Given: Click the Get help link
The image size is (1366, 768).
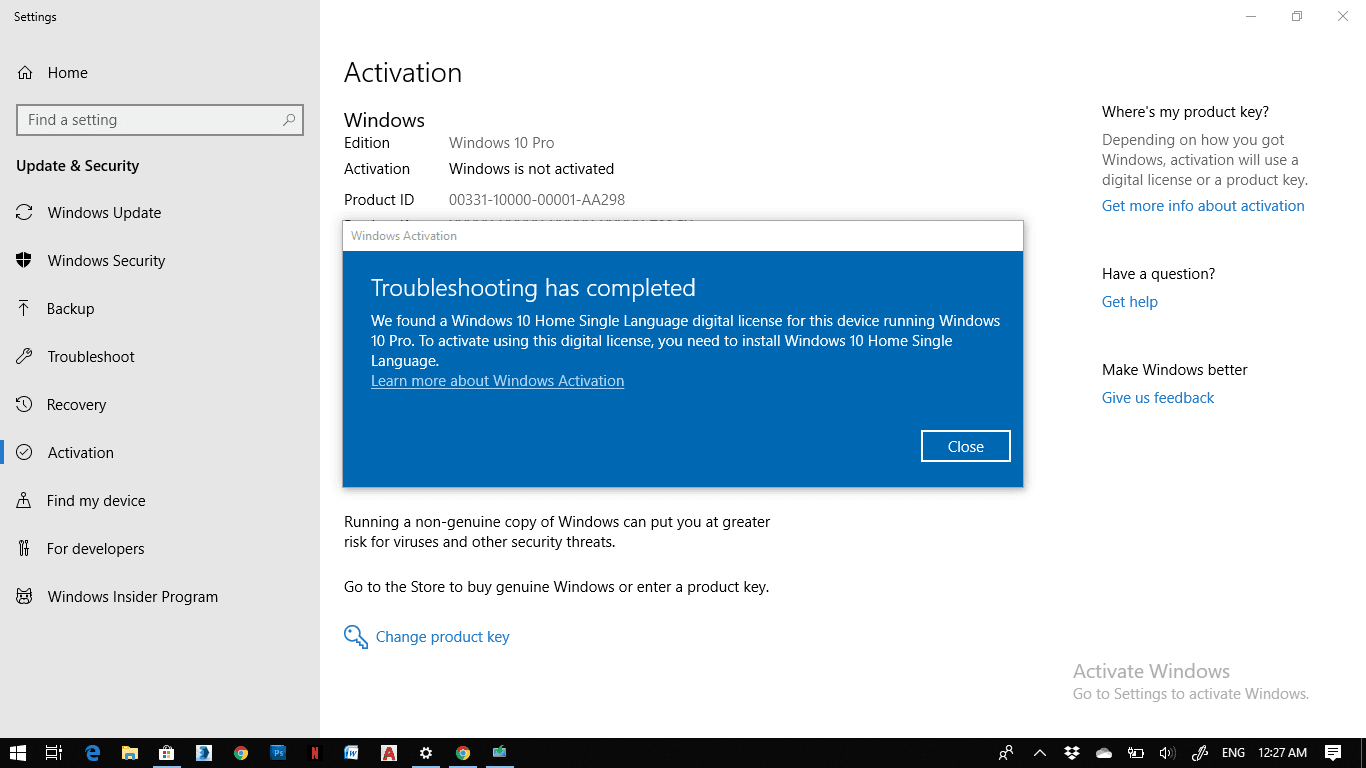Looking at the screenshot, I should click(x=1129, y=302).
